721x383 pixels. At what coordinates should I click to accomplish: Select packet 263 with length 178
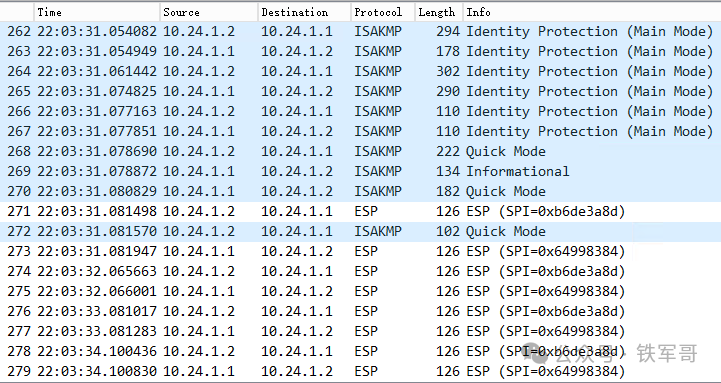pyautogui.click(x=360, y=51)
